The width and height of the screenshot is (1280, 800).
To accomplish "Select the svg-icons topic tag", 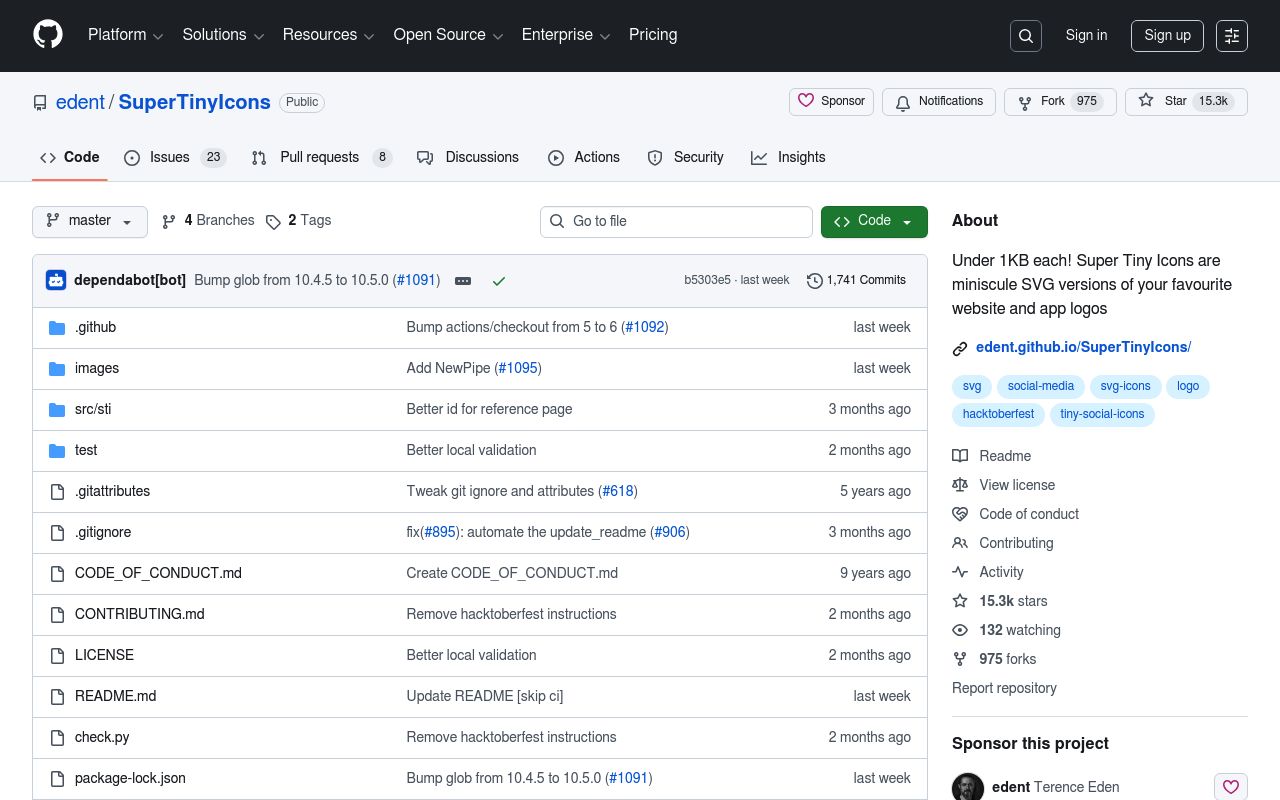I will (1125, 386).
